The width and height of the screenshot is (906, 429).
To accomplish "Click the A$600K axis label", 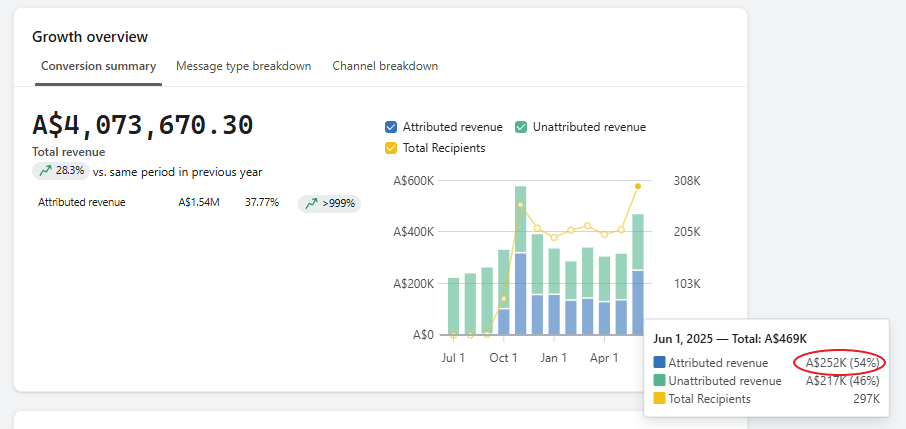I will pos(414,181).
